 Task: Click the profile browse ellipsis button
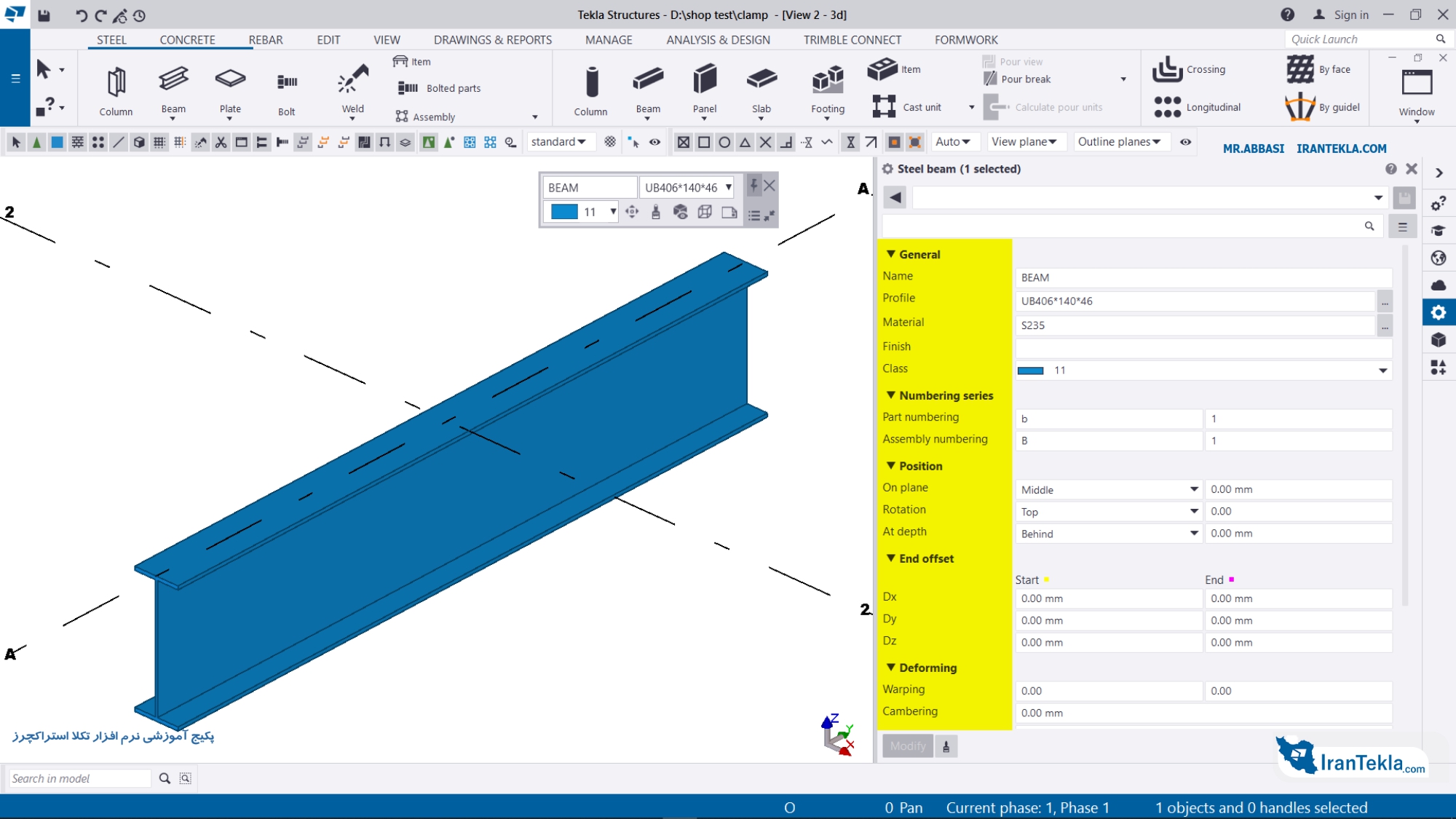(x=1385, y=301)
